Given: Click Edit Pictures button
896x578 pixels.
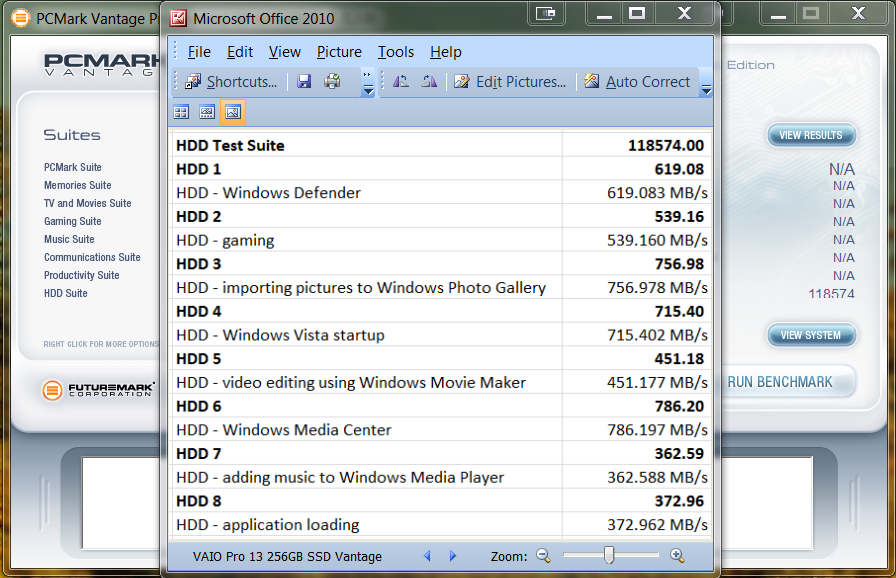Looking at the screenshot, I should tap(511, 82).
